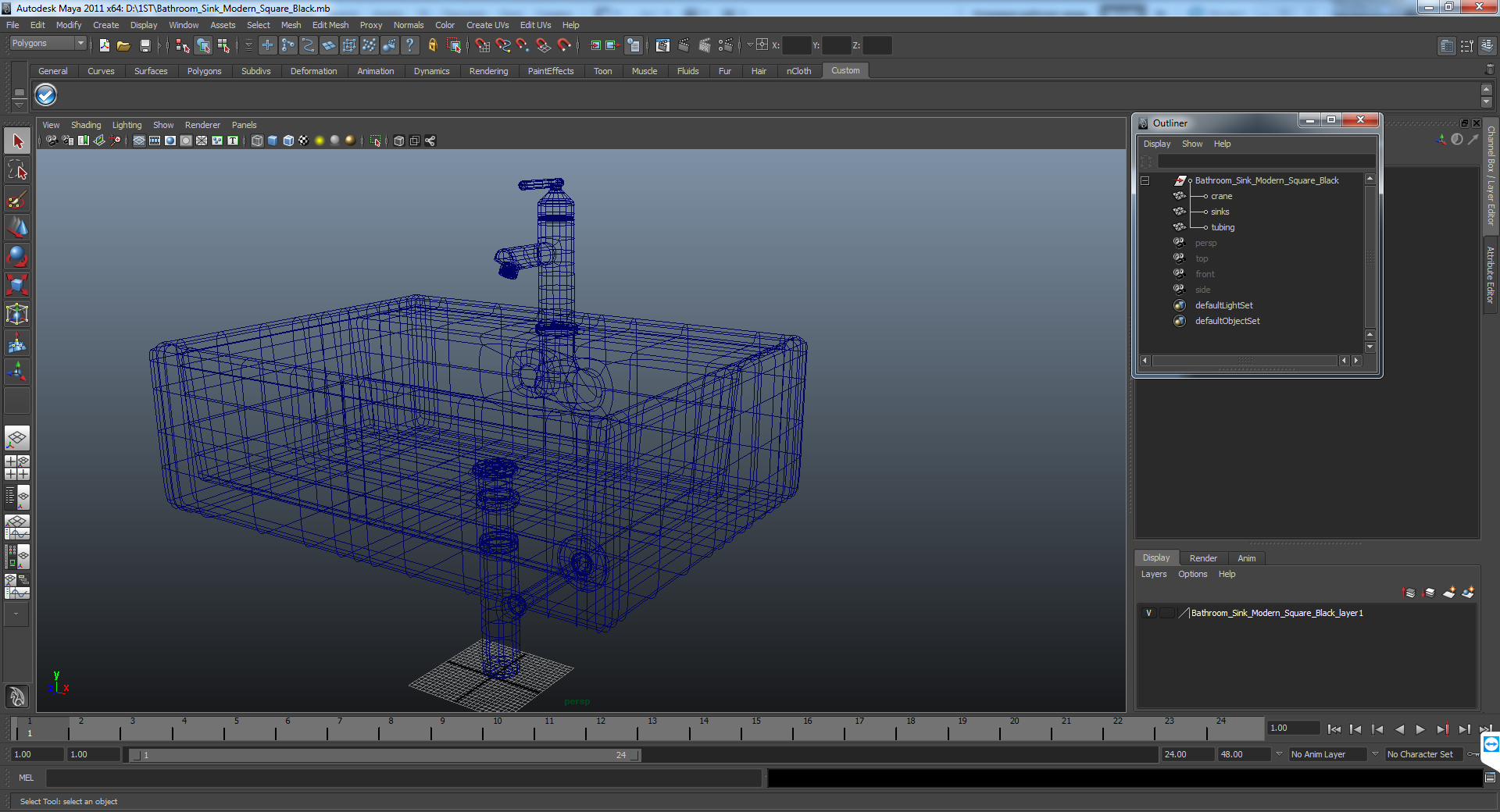Image resolution: width=1500 pixels, height=812 pixels.
Task: Click the Outliner search filter field
Action: pyautogui.click(x=1266, y=161)
